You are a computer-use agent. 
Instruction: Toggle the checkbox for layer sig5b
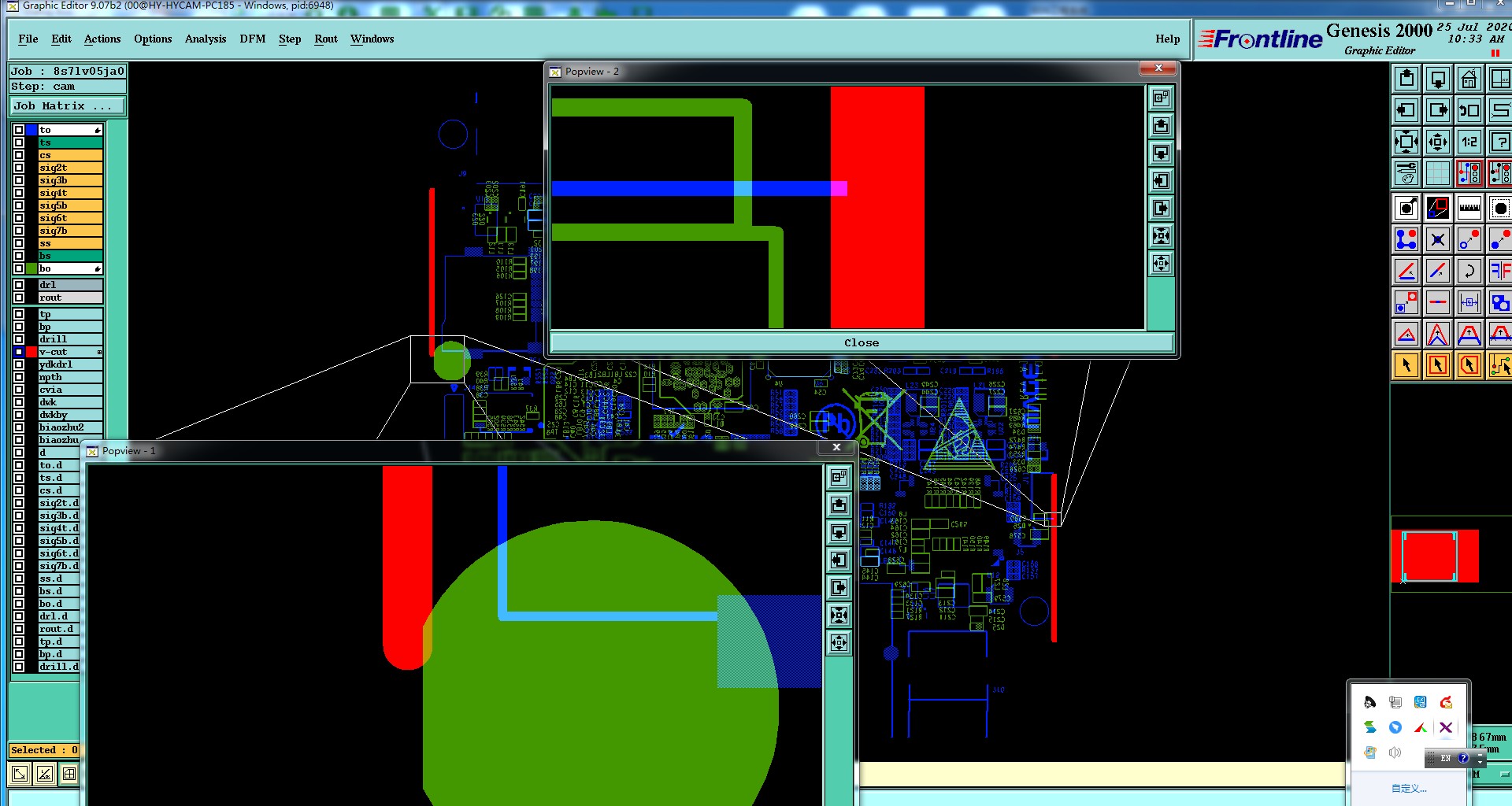tap(19, 205)
